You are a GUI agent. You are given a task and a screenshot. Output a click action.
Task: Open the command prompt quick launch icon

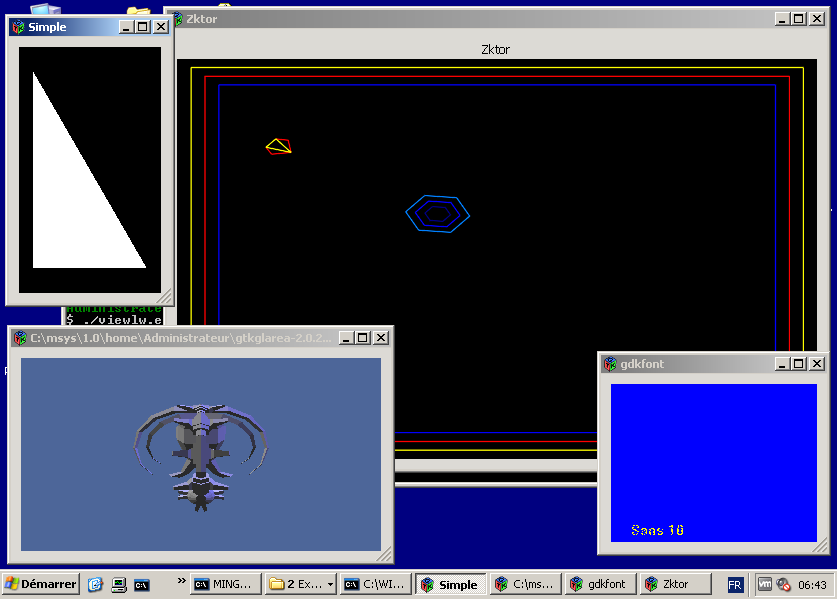pyautogui.click(x=142, y=584)
